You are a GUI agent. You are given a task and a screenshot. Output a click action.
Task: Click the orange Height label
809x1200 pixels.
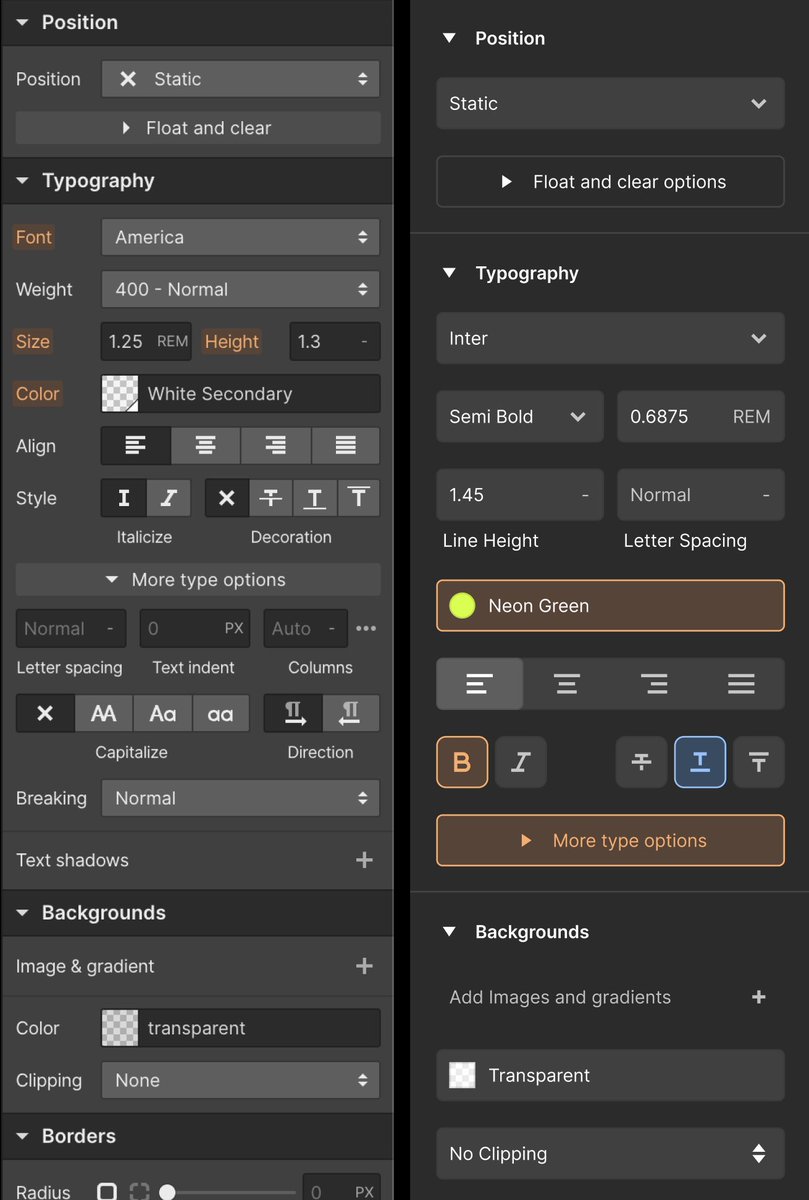[232, 341]
